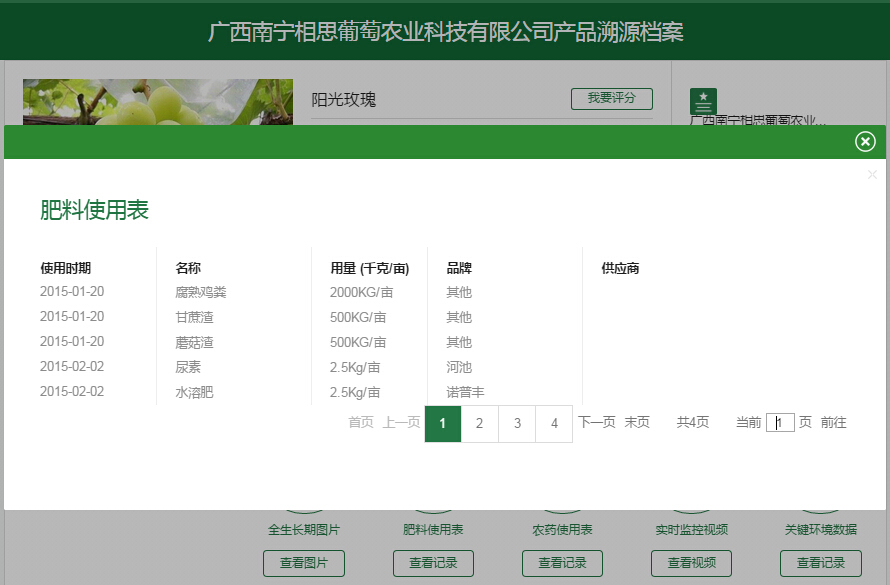This screenshot has height=585, width=890.
Task: Go to page 3 of fertilizer table
Action: (x=517, y=424)
